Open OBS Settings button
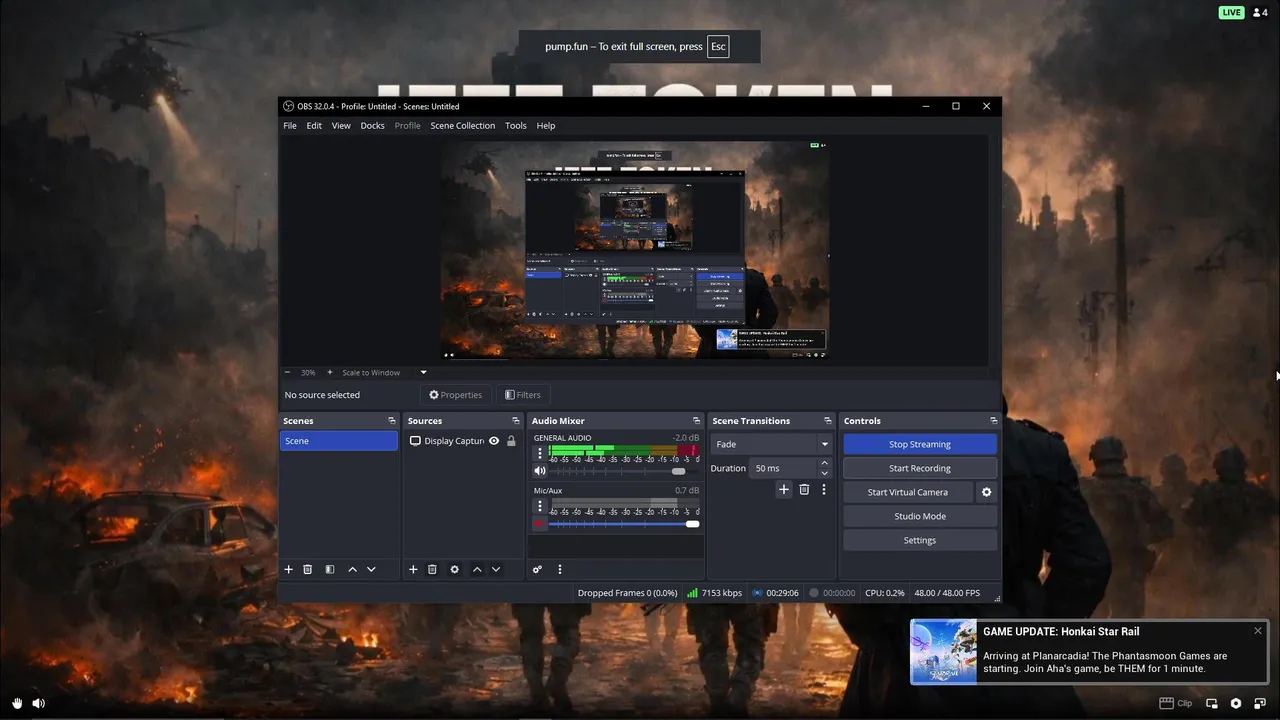Viewport: 1280px width, 720px height. click(x=920, y=540)
